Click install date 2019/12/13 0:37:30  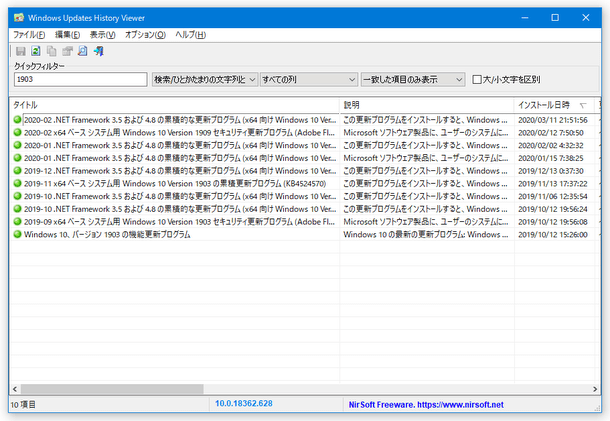551,170
